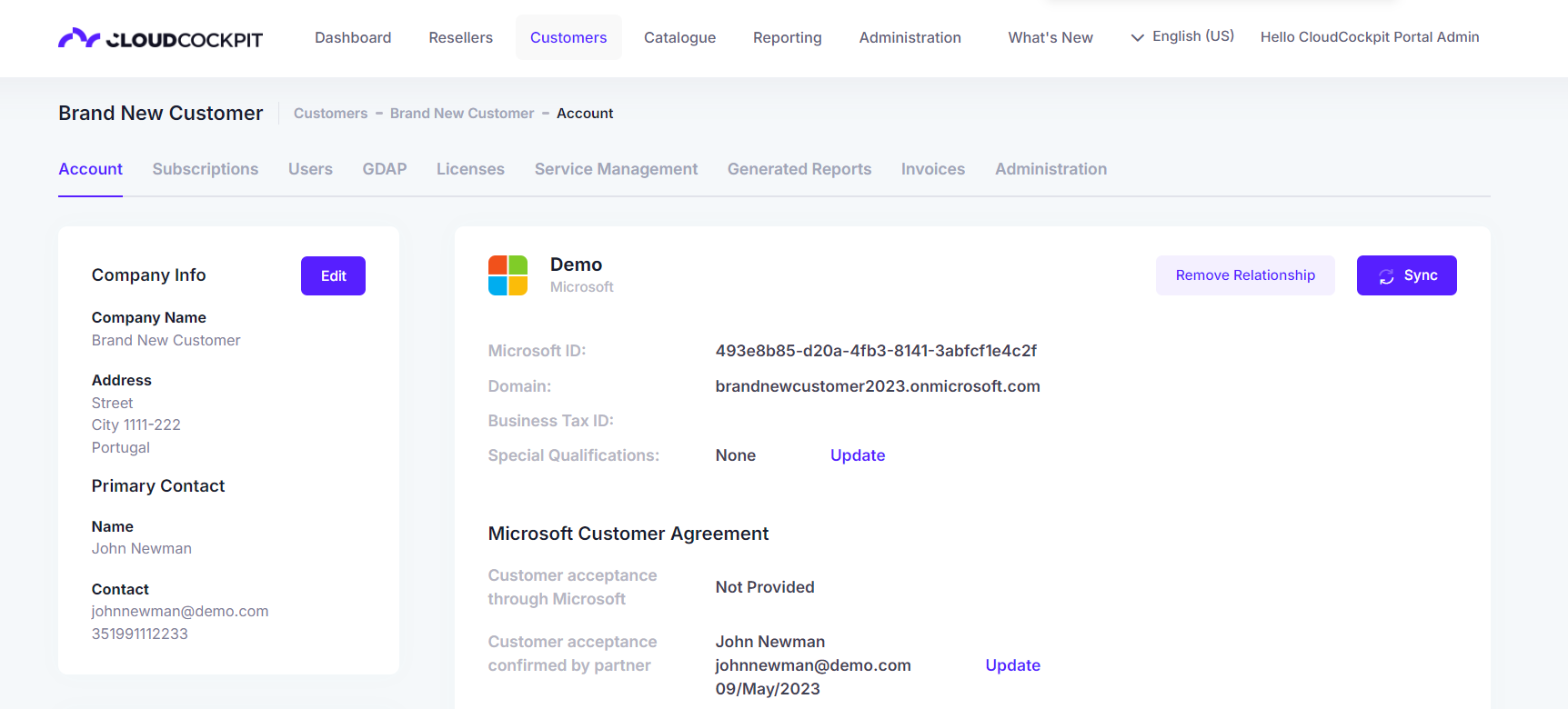Edit the Company Info
The image size is (1568, 709).
333,275
